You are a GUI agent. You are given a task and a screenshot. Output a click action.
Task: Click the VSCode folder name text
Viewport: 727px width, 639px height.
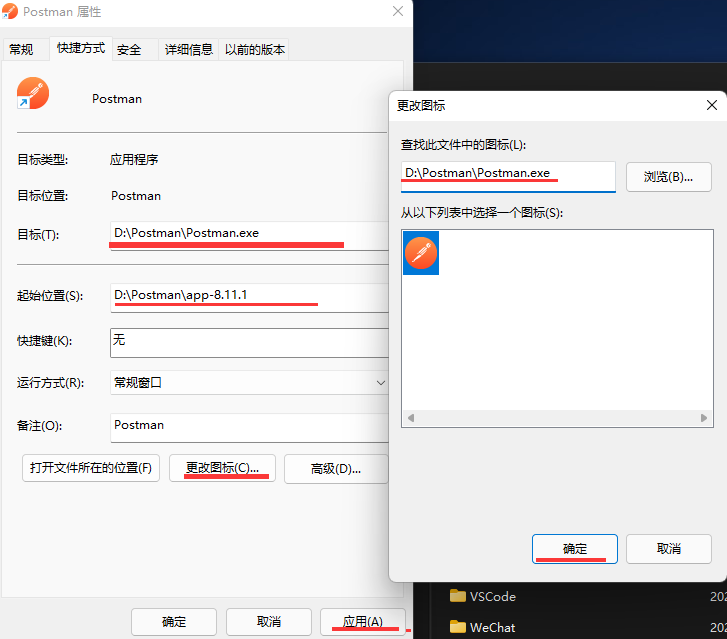492,596
